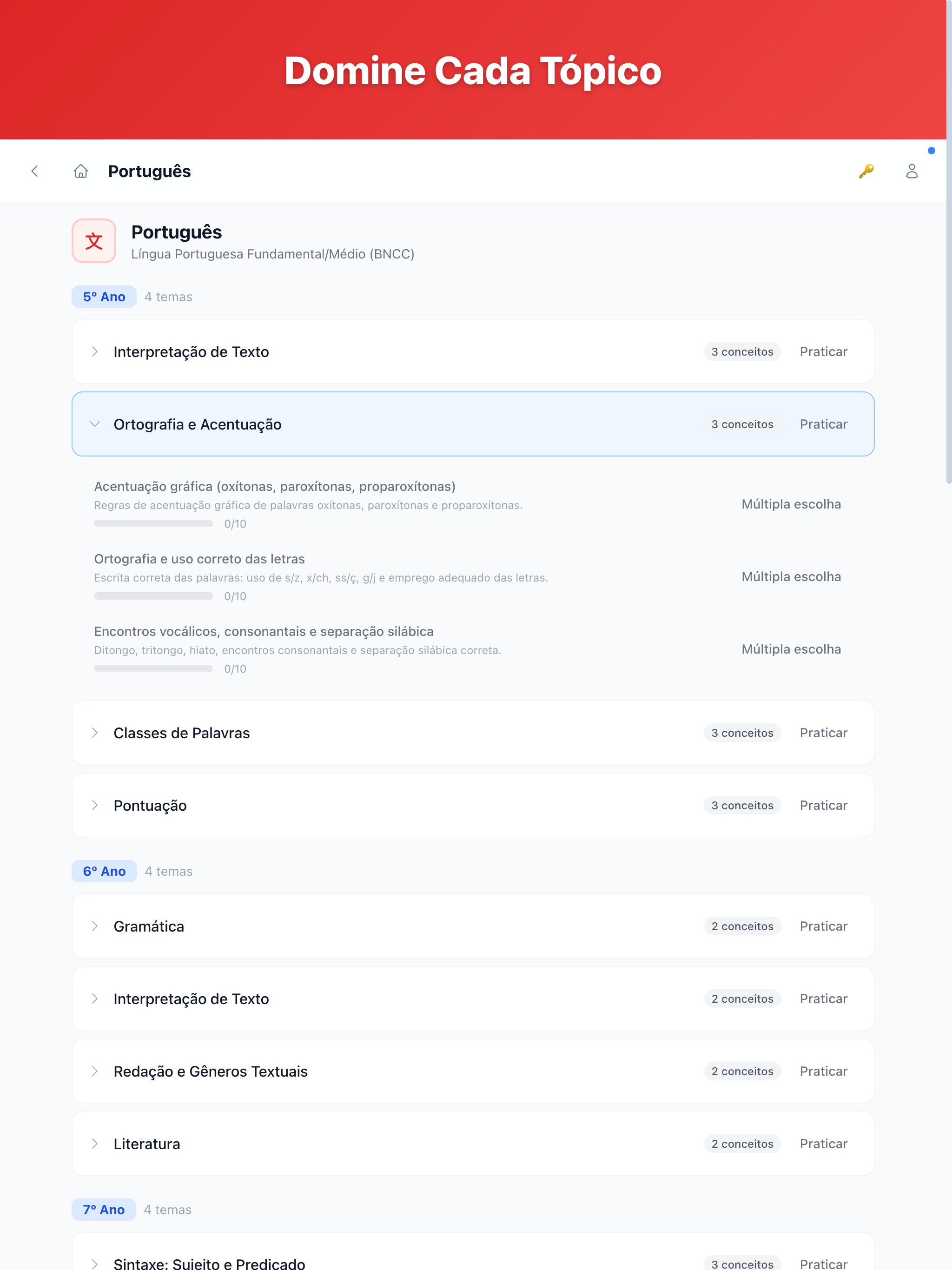The height and width of the screenshot is (1270, 952).
Task: Click Praticar for Literatura
Action: pyautogui.click(x=823, y=1144)
